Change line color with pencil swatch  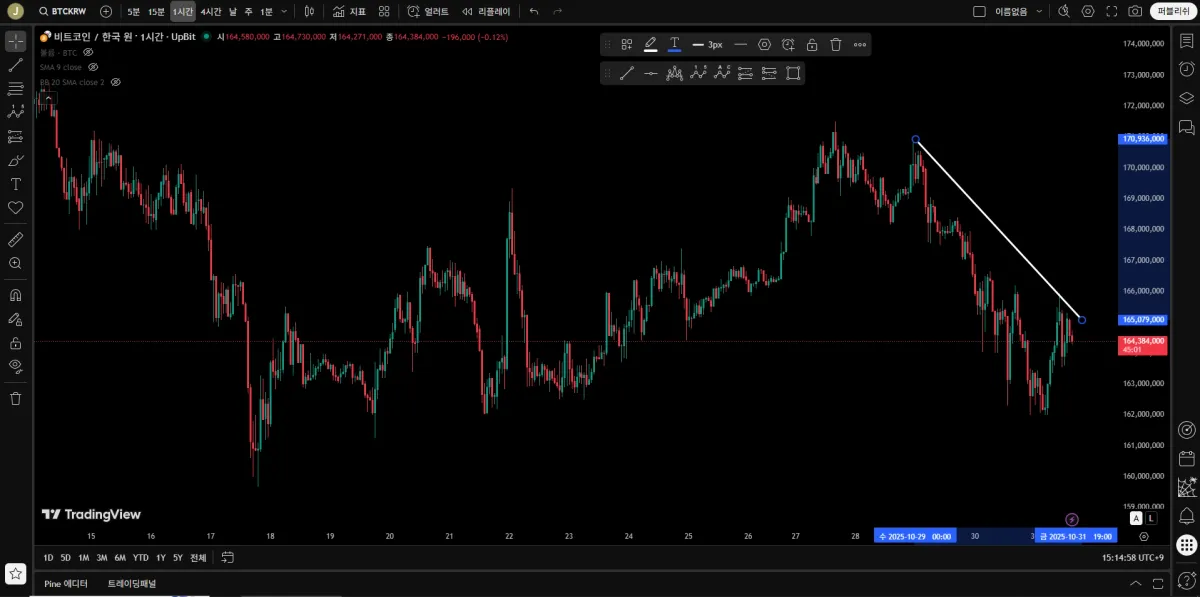650,44
